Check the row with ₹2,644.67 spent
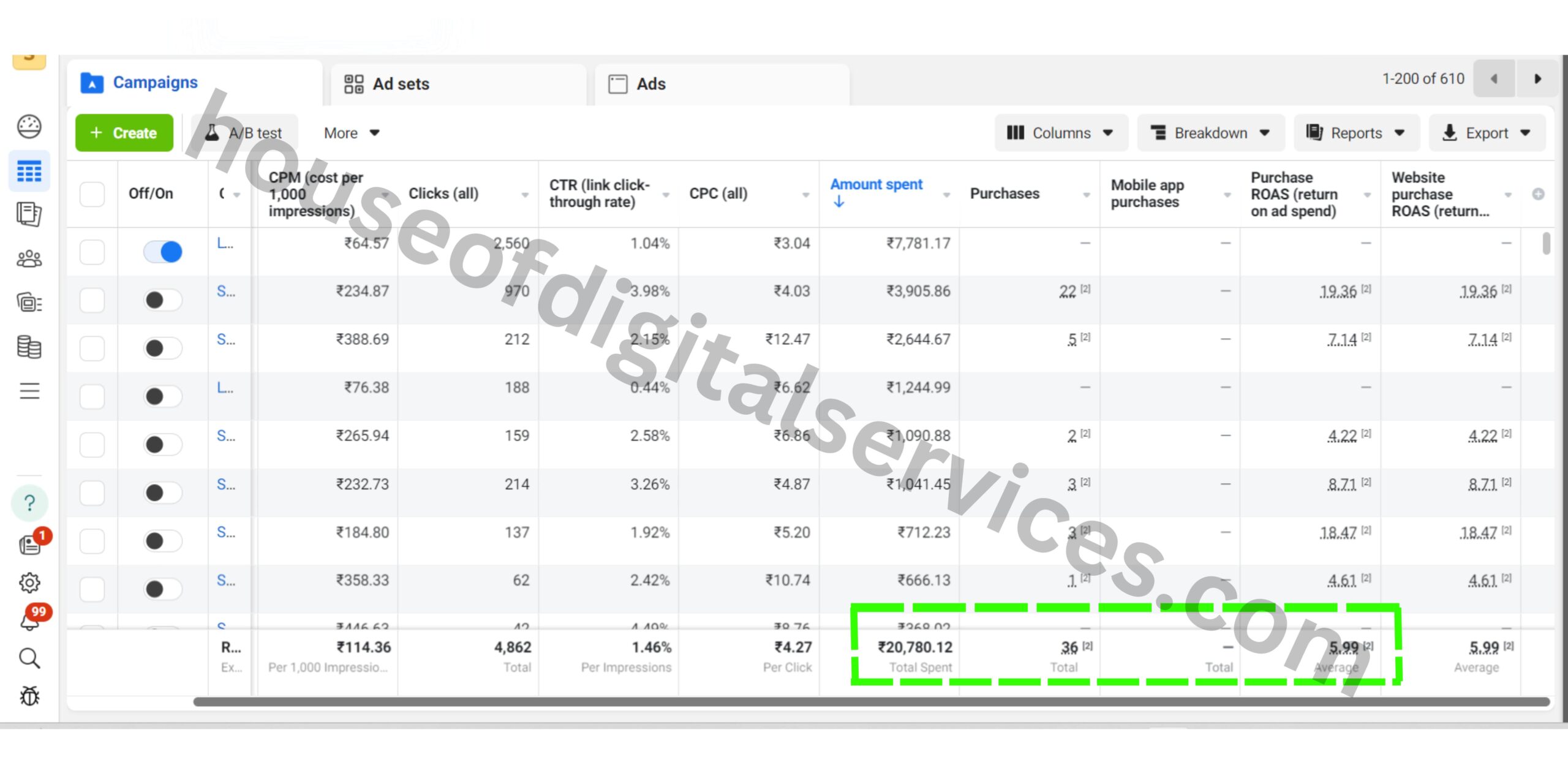Screen dimensions: 1568x784 point(92,348)
